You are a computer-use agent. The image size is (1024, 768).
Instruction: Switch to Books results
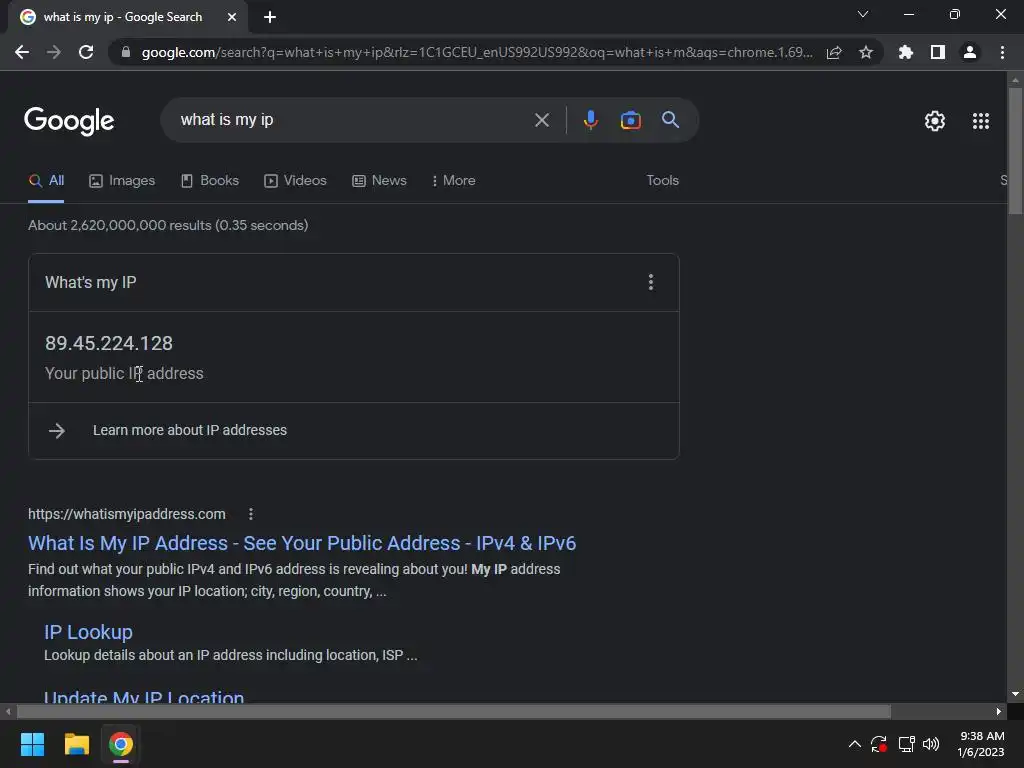[210, 180]
